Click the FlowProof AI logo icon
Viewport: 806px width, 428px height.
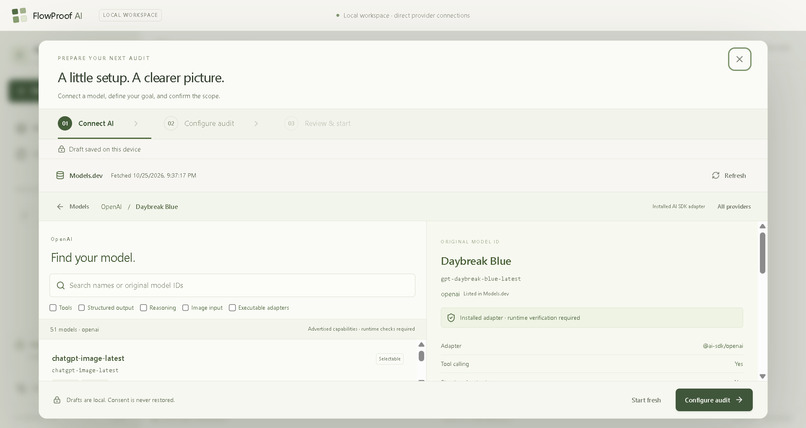tap(19, 15)
